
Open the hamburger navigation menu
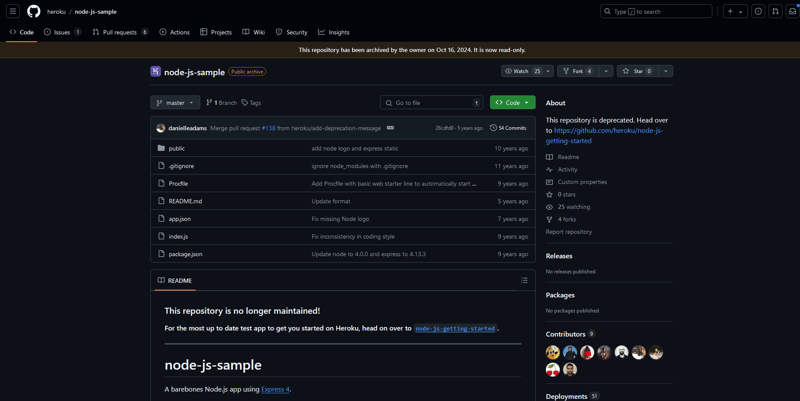click(x=13, y=12)
